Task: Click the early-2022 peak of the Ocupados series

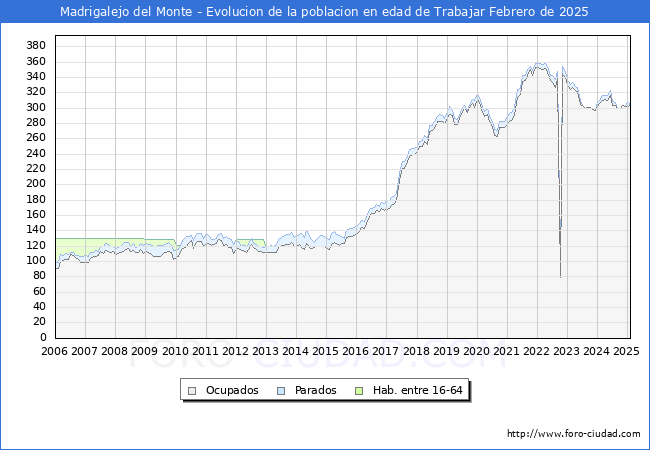Action: 538,65
